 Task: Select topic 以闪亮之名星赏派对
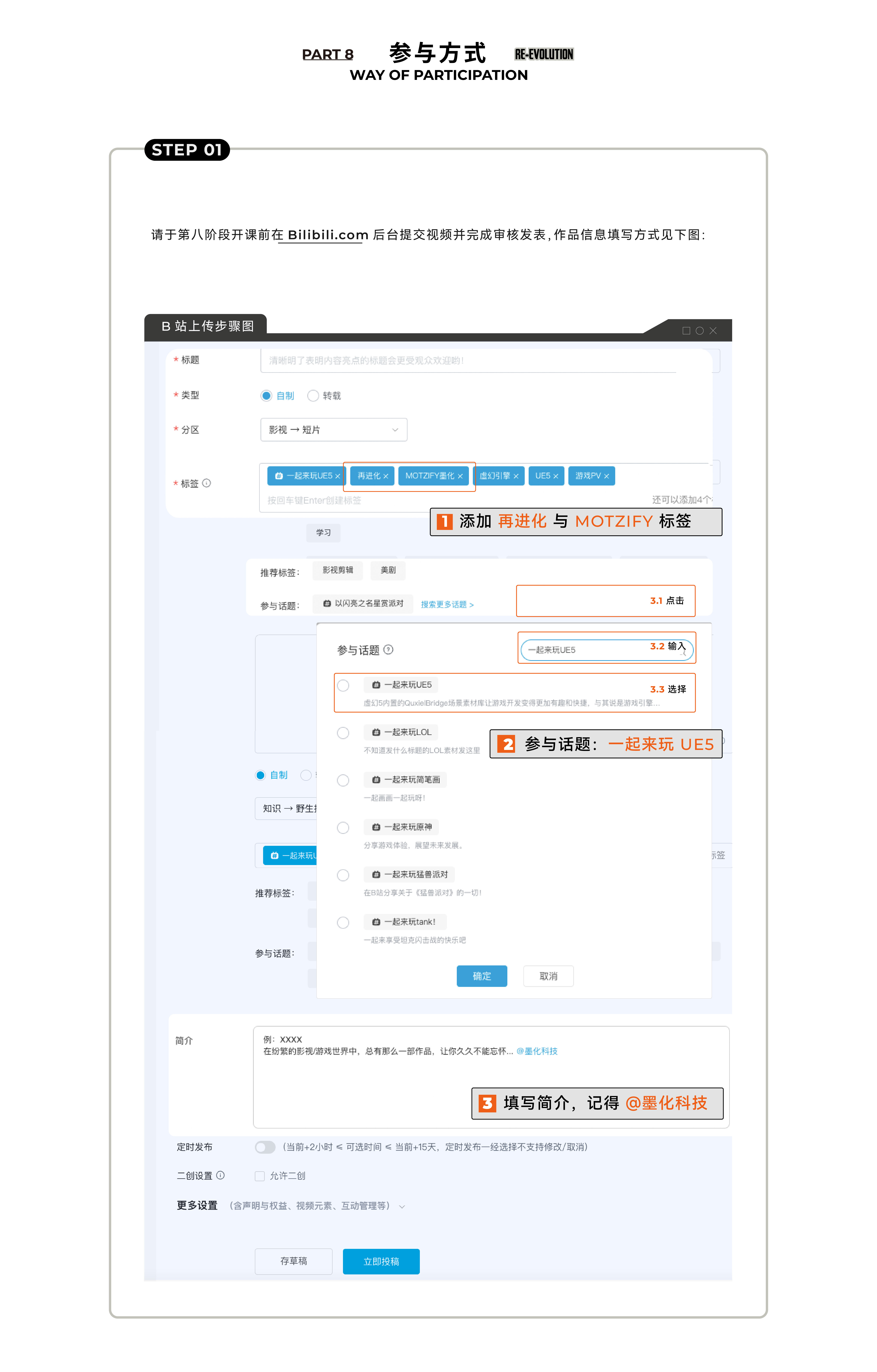point(363,604)
